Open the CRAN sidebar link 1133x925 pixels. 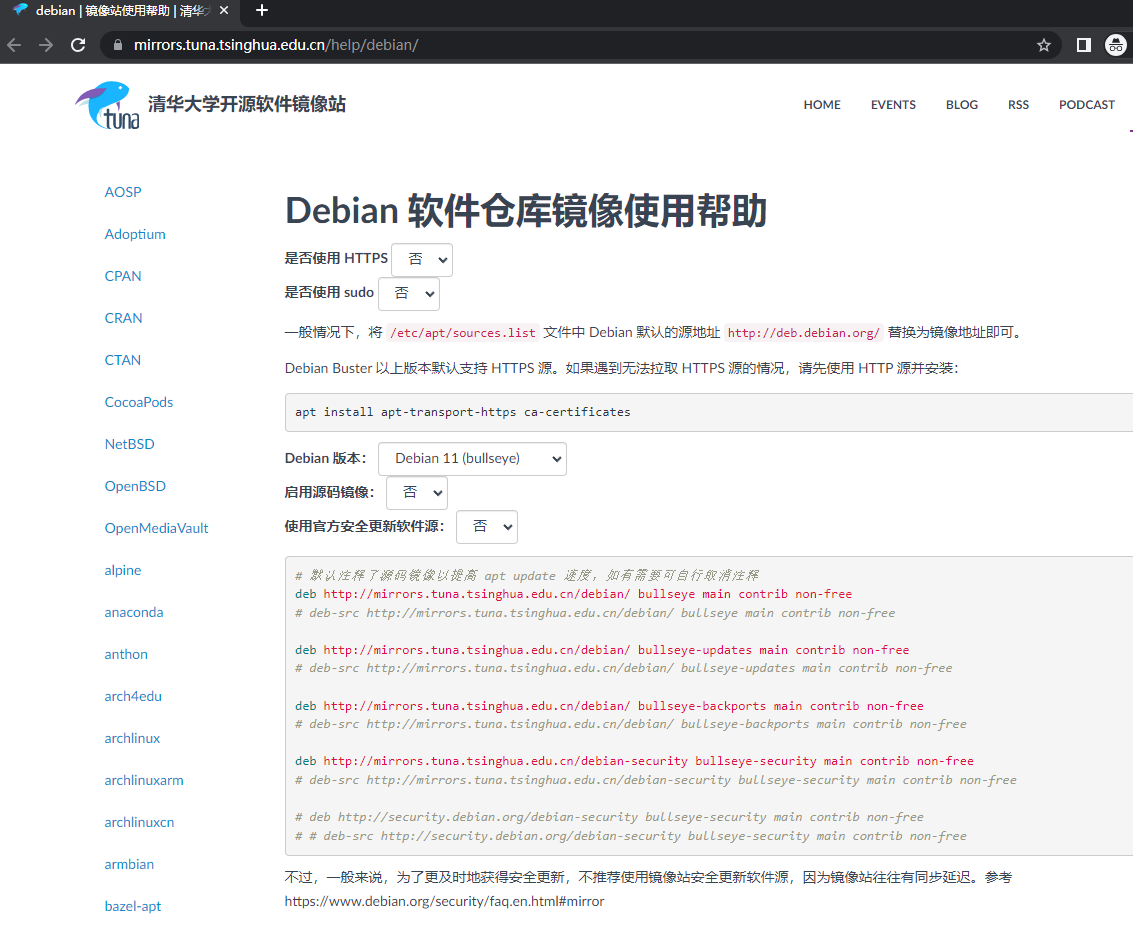[124, 318]
